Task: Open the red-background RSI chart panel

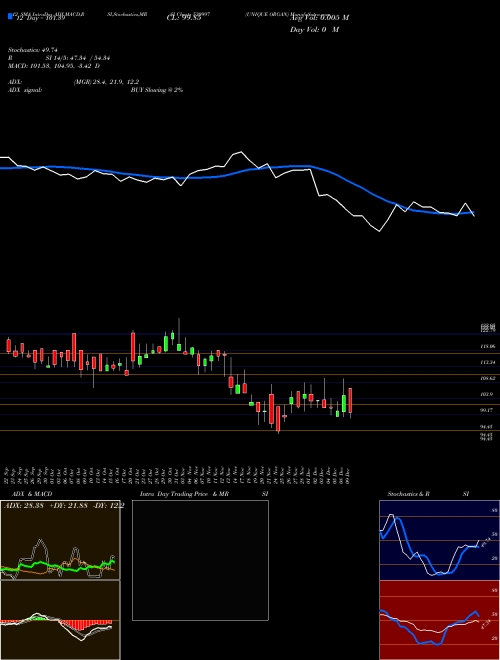Action: point(439,620)
